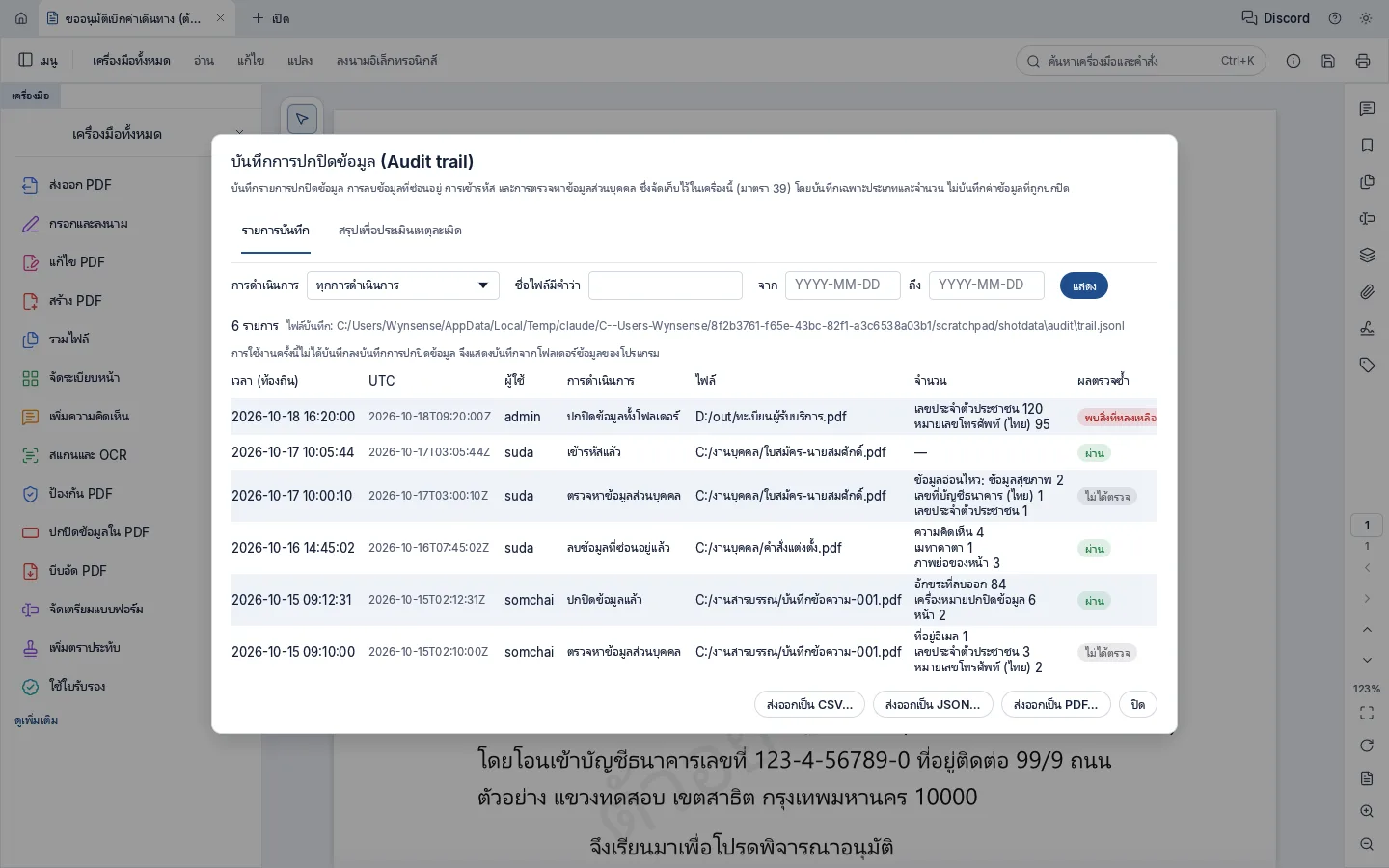Open the ลงนามอิเล็กทรอนิกส์ toolbar menu
1389x868 pixels.
(x=387, y=61)
